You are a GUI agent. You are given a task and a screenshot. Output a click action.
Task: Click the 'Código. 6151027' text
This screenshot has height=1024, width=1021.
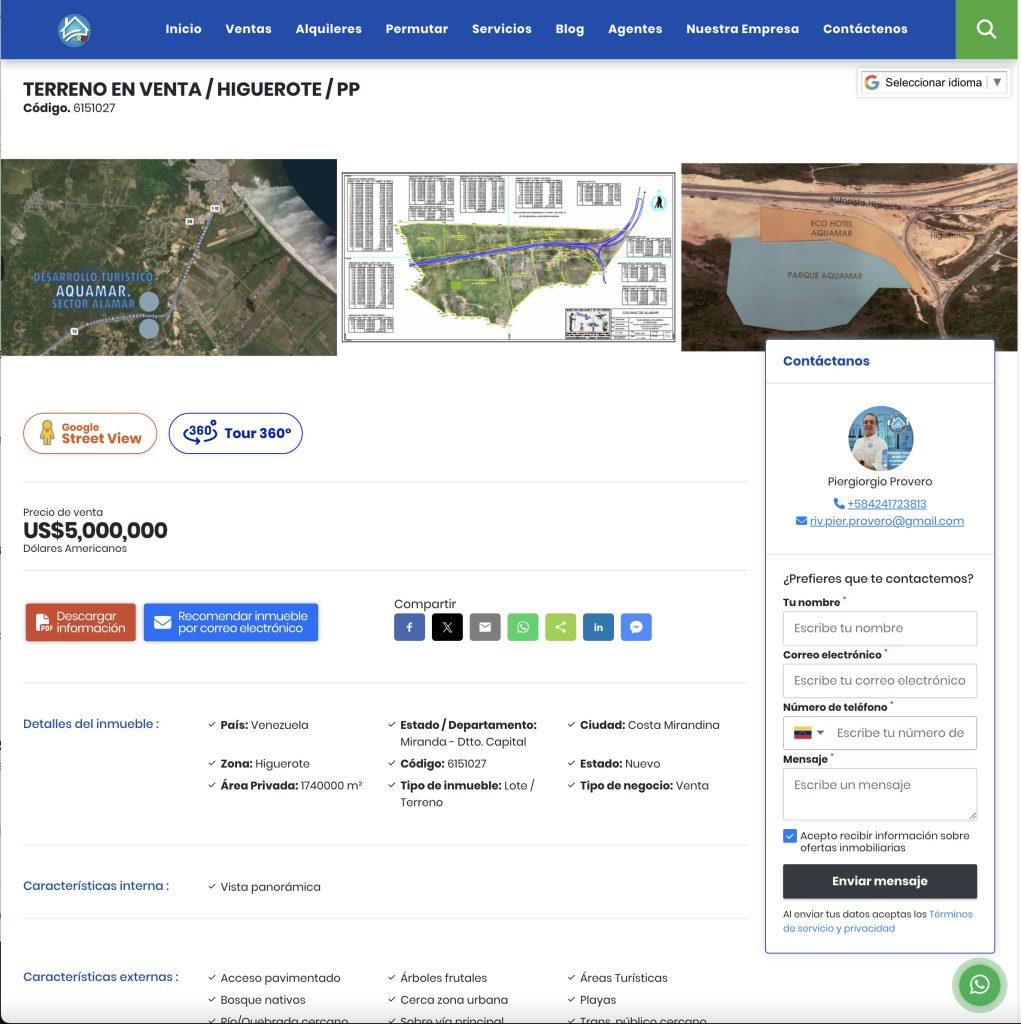click(69, 108)
